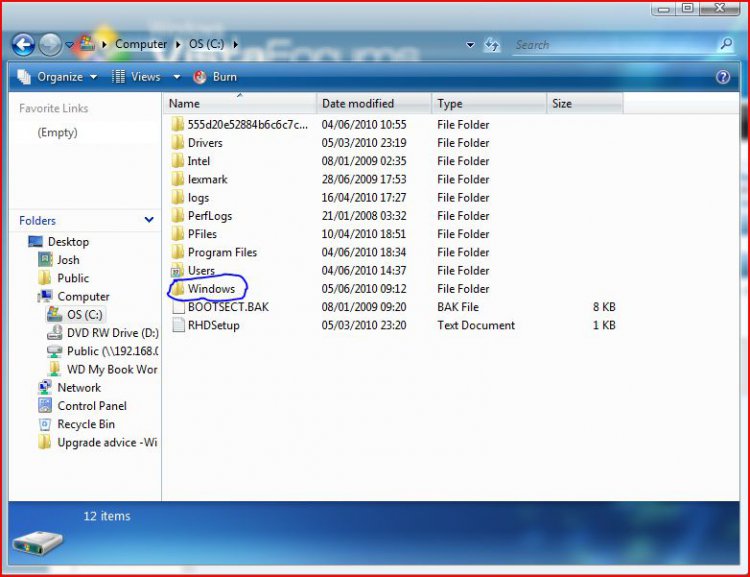
Task: Select the Users folder icon
Action: pyautogui.click(x=177, y=270)
